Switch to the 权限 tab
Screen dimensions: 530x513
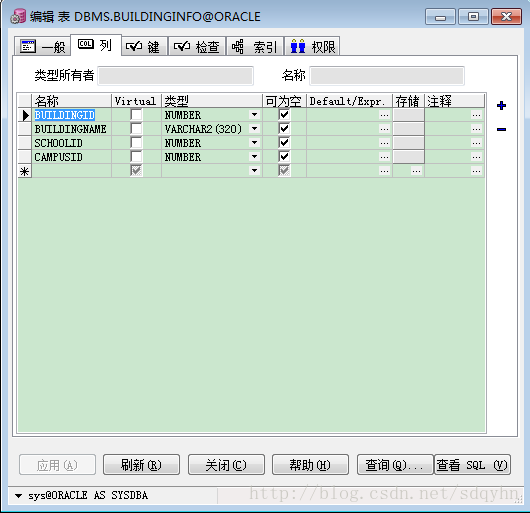312,46
